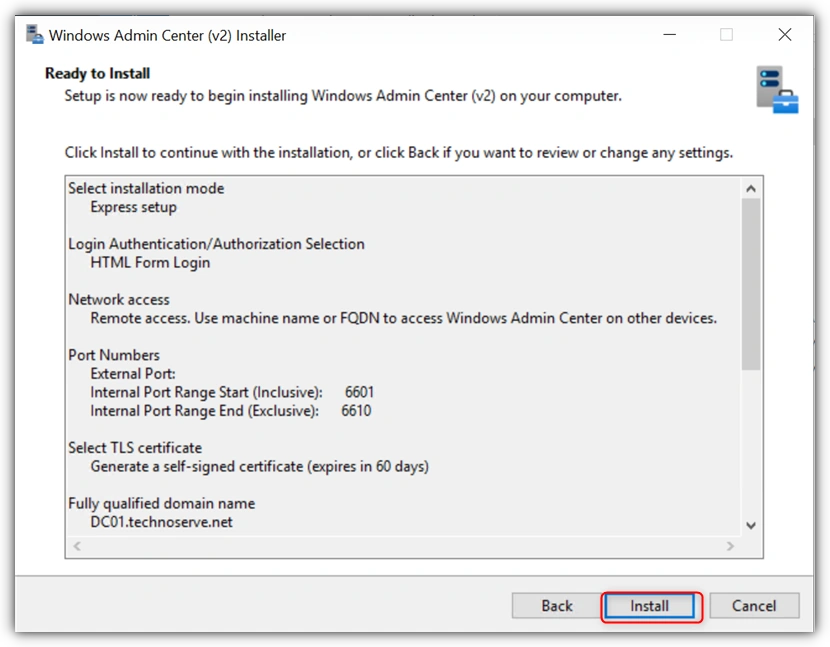Click the installer icon in title bar
830x647 pixels.
(35, 35)
